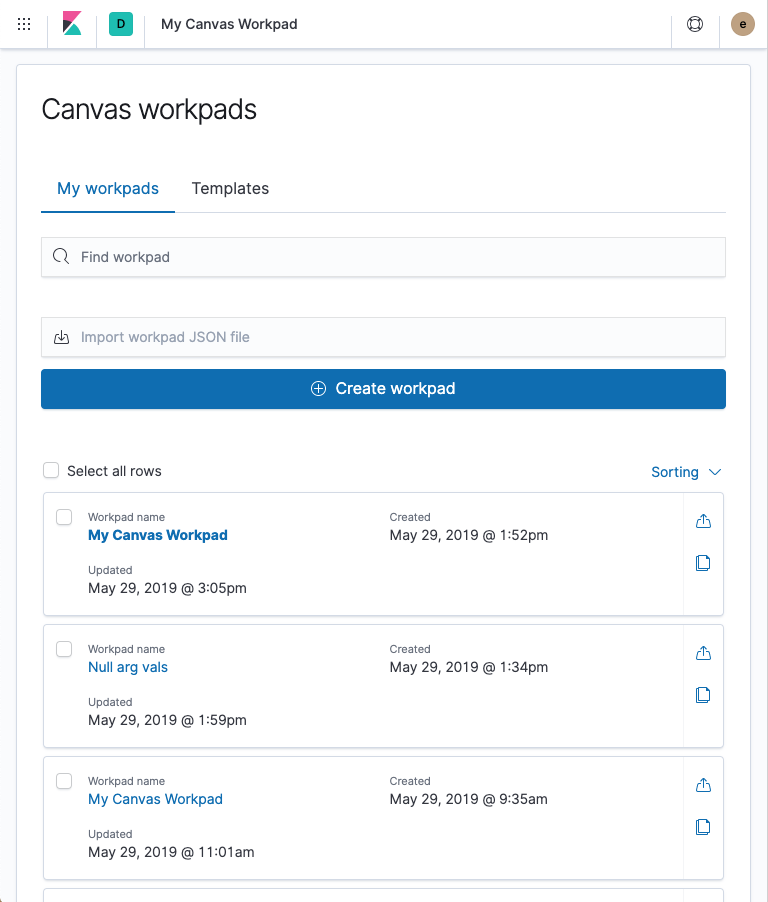Image resolution: width=768 pixels, height=902 pixels.
Task: Open the user avatar 'e' menu
Action: [743, 24]
